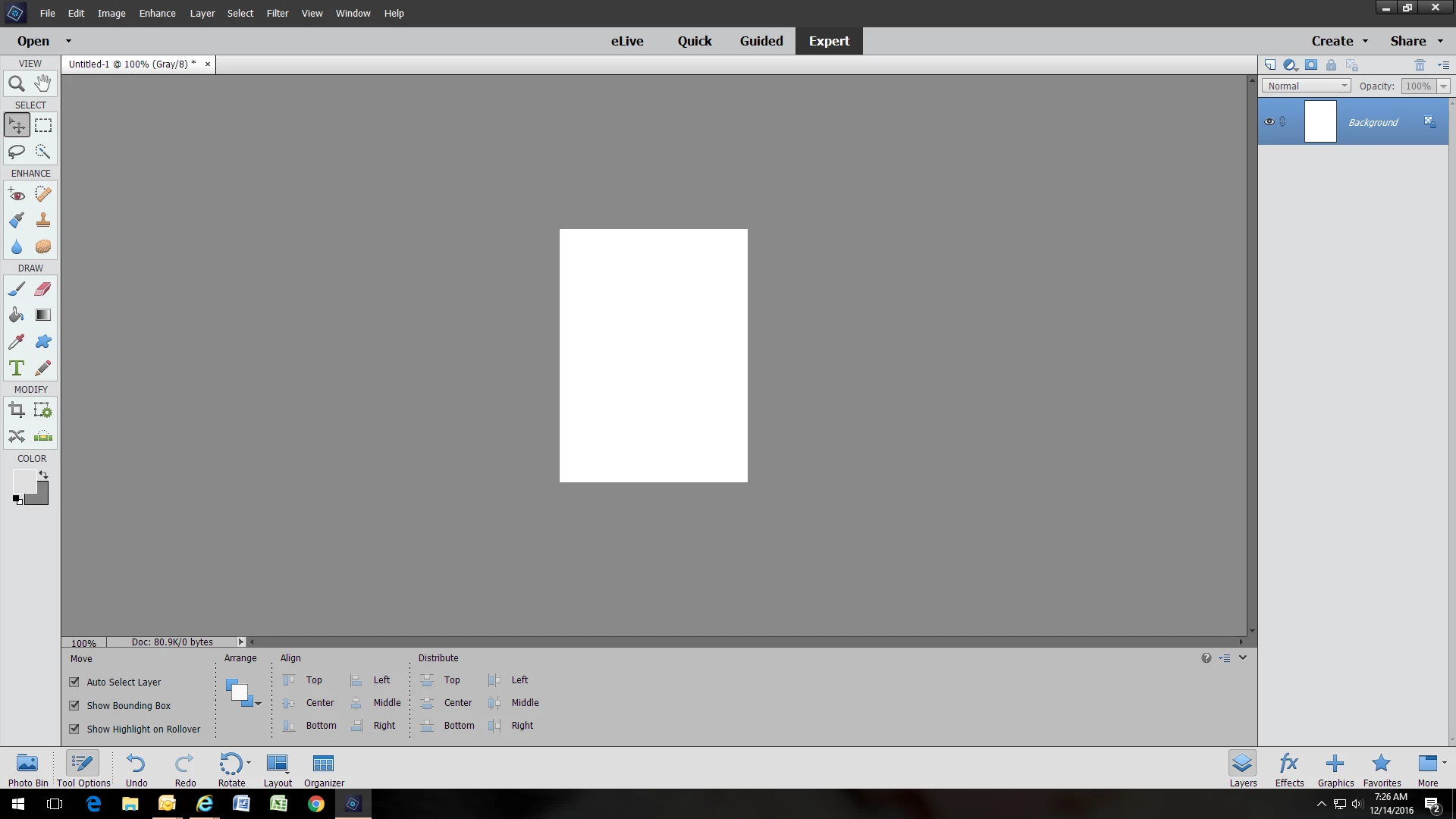Expand the Opacity dropdown arrow
Screen dimensions: 1456x819
pyautogui.click(x=1443, y=86)
